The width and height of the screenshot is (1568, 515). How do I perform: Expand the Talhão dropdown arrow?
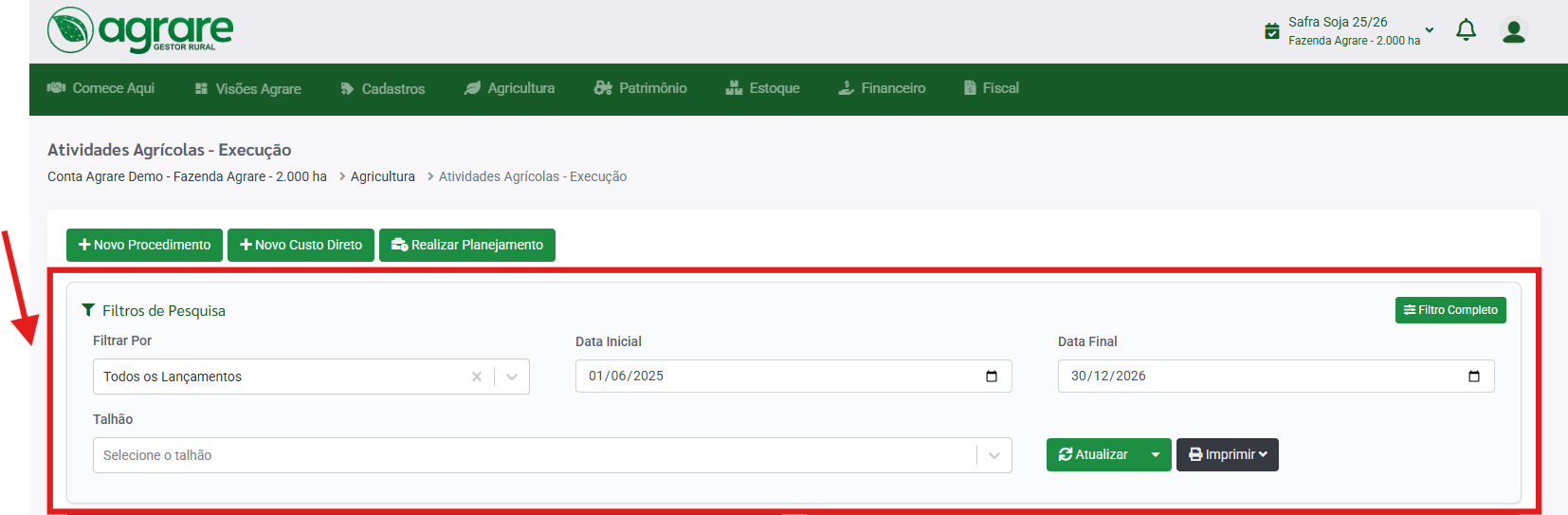tap(994, 455)
